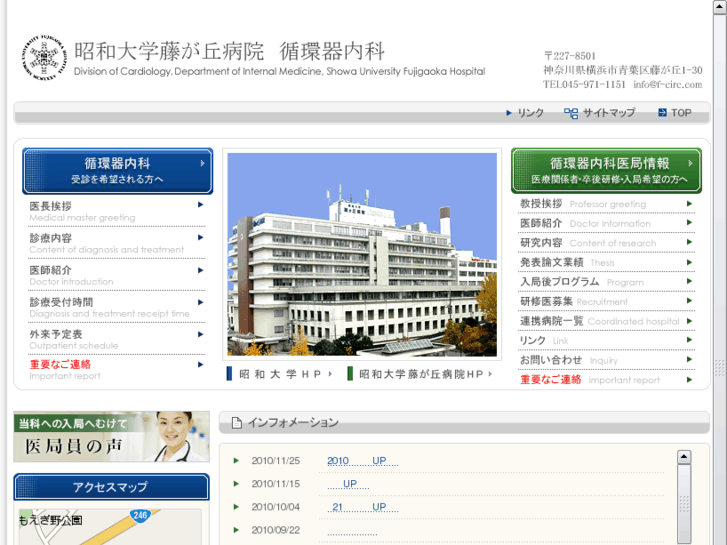Click arrow next to 診療受付時間
Viewport: 727px width, 545px height.
tap(200, 302)
